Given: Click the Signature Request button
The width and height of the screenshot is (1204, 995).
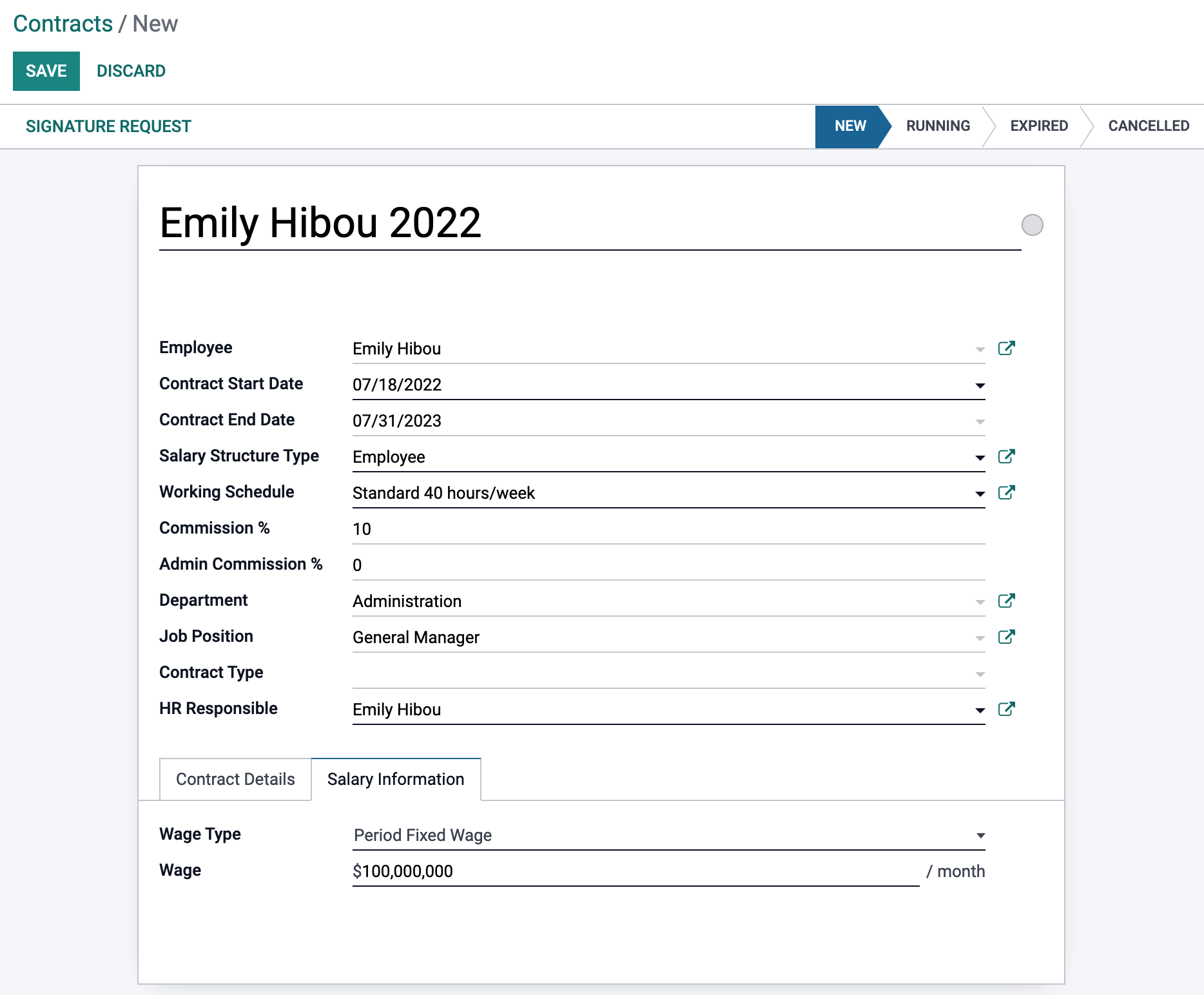Looking at the screenshot, I should pyautogui.click(x=108, y=126).
